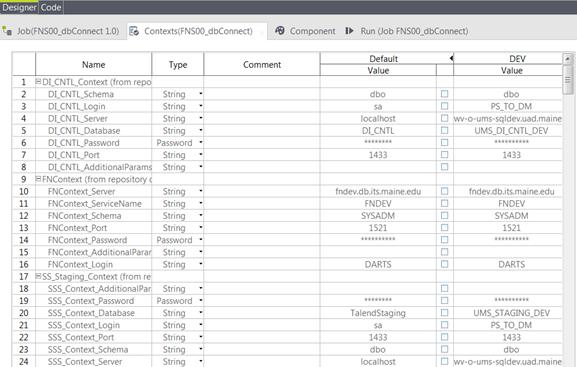The image size is (577, 367).
Task: Click the Default context header
Action: pos(383,59)
